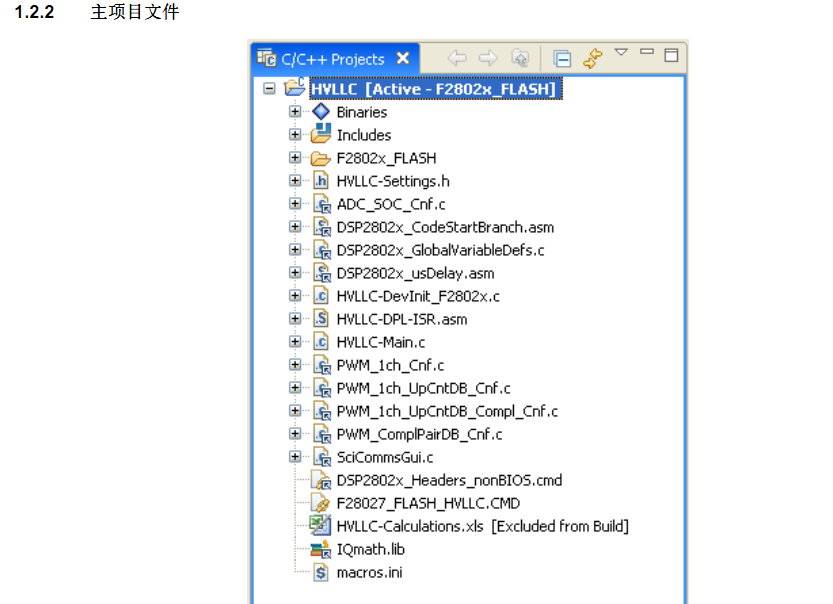Open the view menu triangle

click(x=621, y=52)
